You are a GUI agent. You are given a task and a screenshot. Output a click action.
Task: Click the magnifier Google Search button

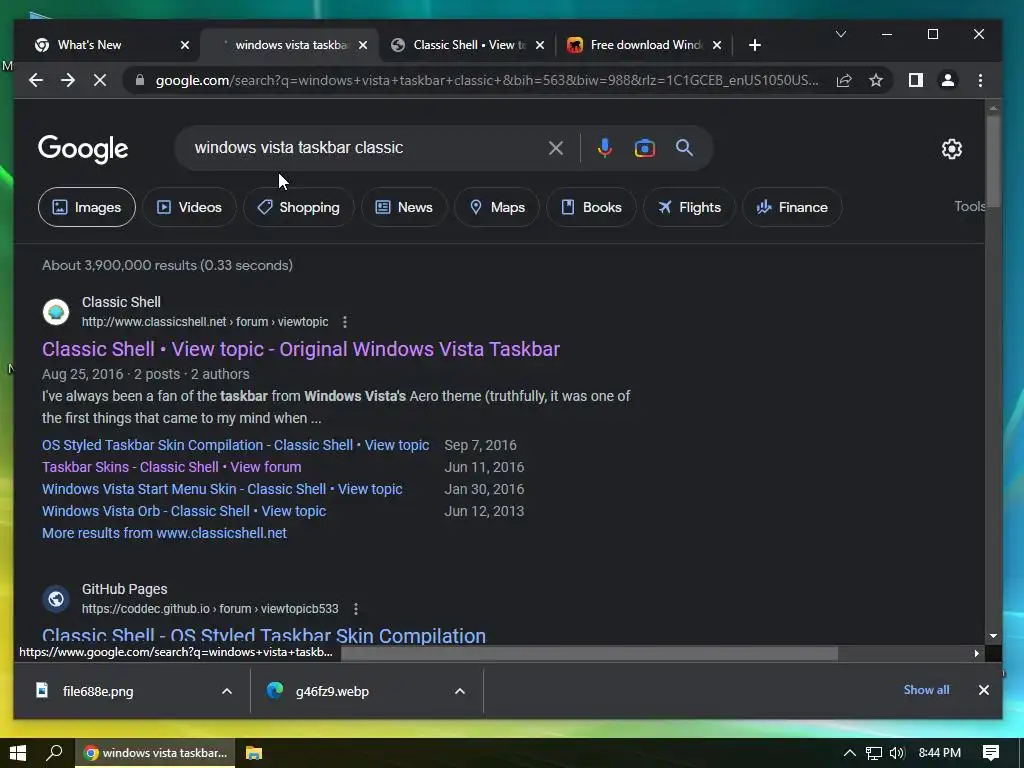pyautogui.click(x=684, y=148)
